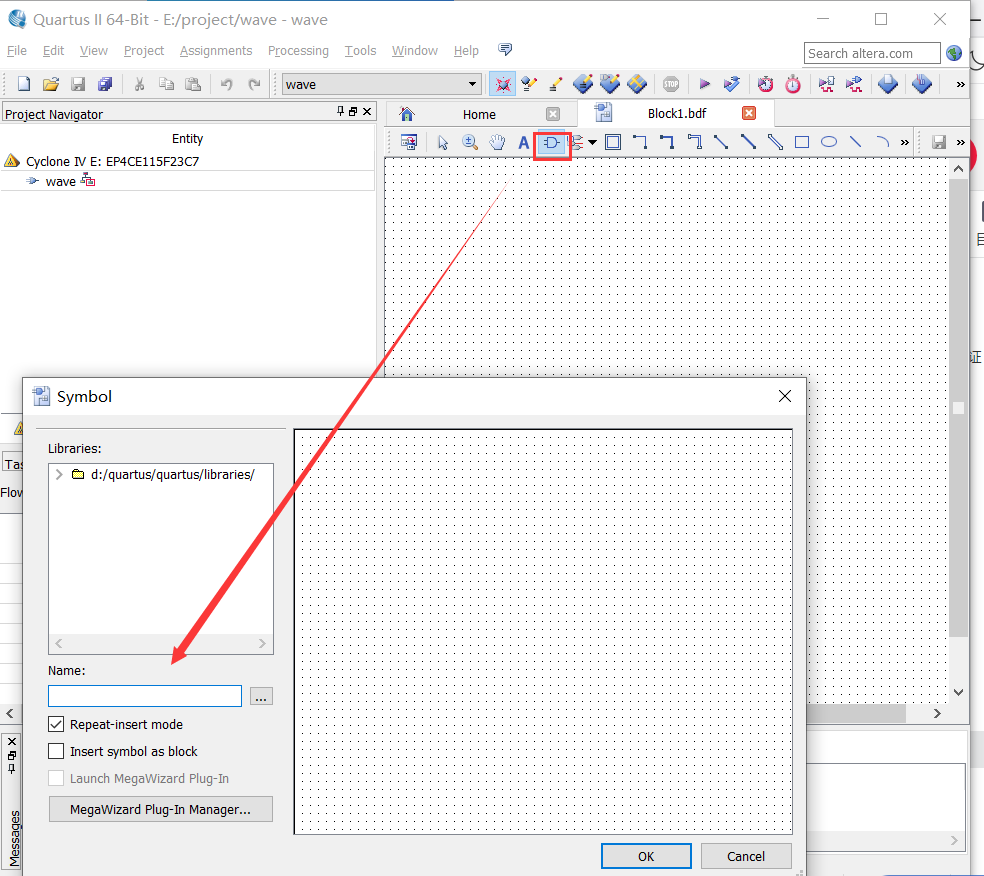Select Cyclone IV E: EP4CE115F23C7 device row
984x876 pixels.
(x=112, y=161)
